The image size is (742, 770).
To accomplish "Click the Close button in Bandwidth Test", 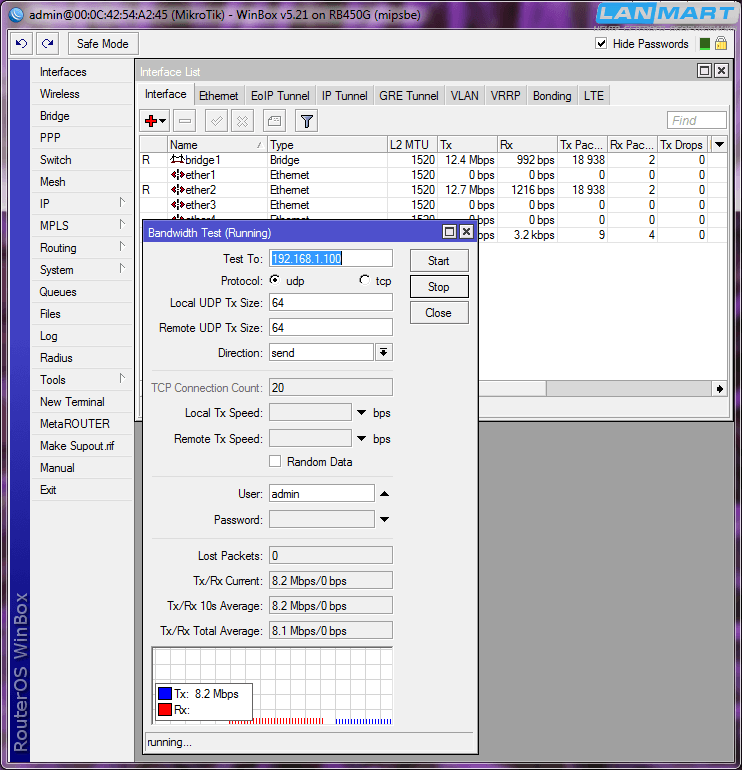I will pos(439,313).
